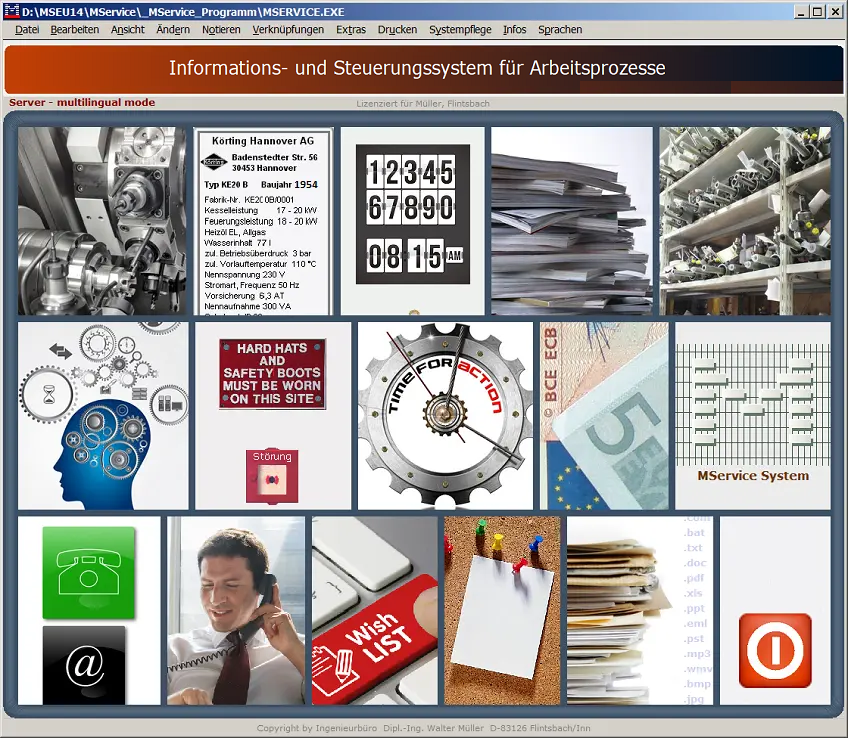Open the MService System diagram tile
This screenshot has height=738, width=848.
[752, 415]
